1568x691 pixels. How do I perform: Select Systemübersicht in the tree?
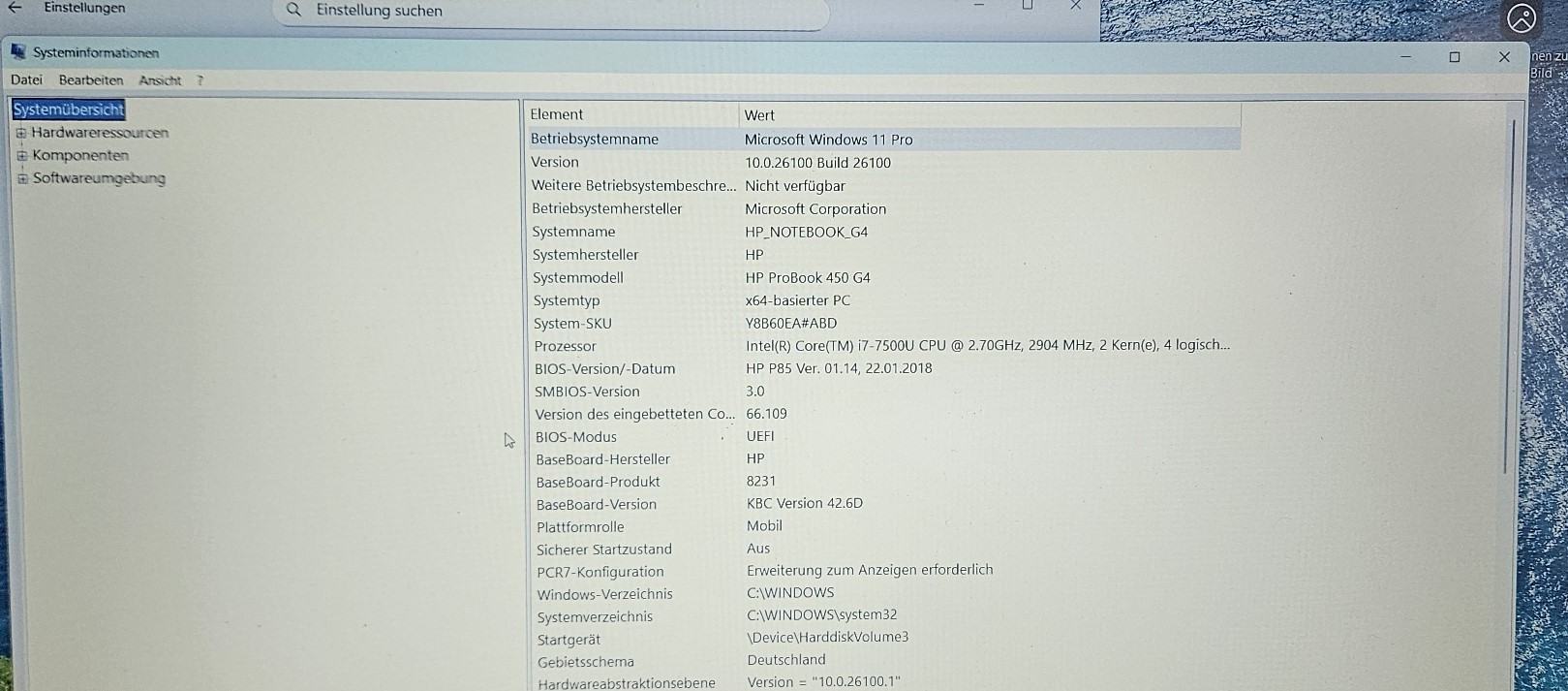69,110
